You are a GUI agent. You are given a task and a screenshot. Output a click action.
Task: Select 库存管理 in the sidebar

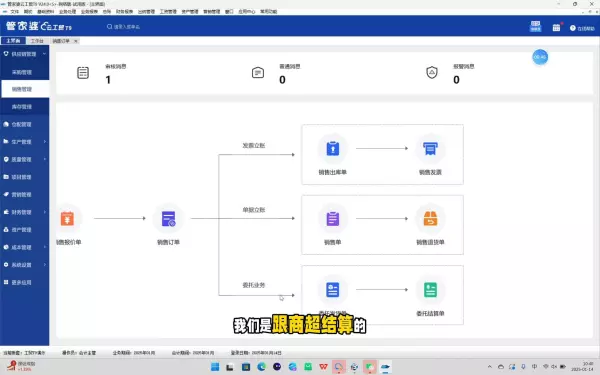pyautogui.click(x=24, y=107)
